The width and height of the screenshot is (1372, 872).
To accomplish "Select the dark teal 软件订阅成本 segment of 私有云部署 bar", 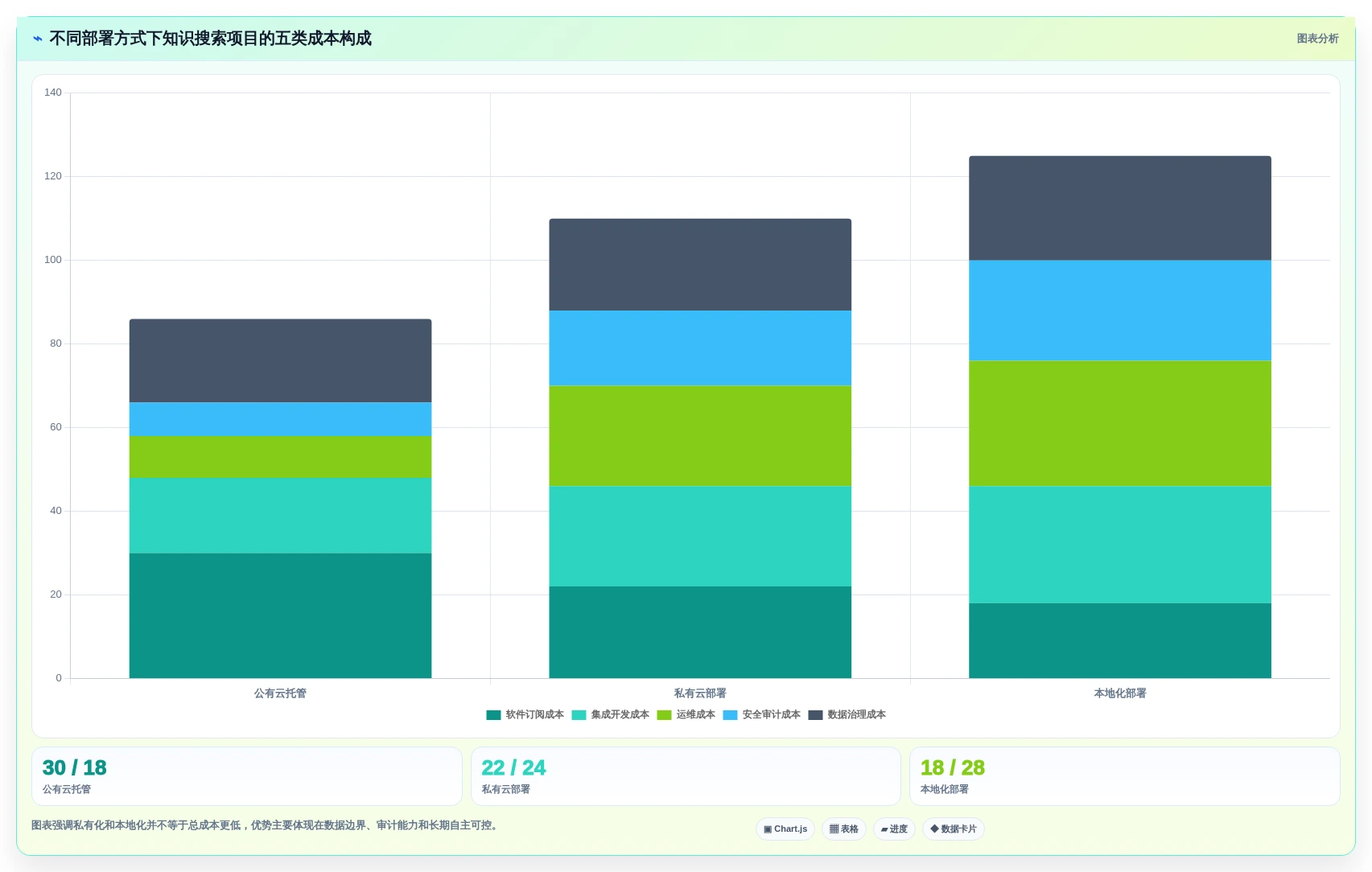I will (700, 632).
